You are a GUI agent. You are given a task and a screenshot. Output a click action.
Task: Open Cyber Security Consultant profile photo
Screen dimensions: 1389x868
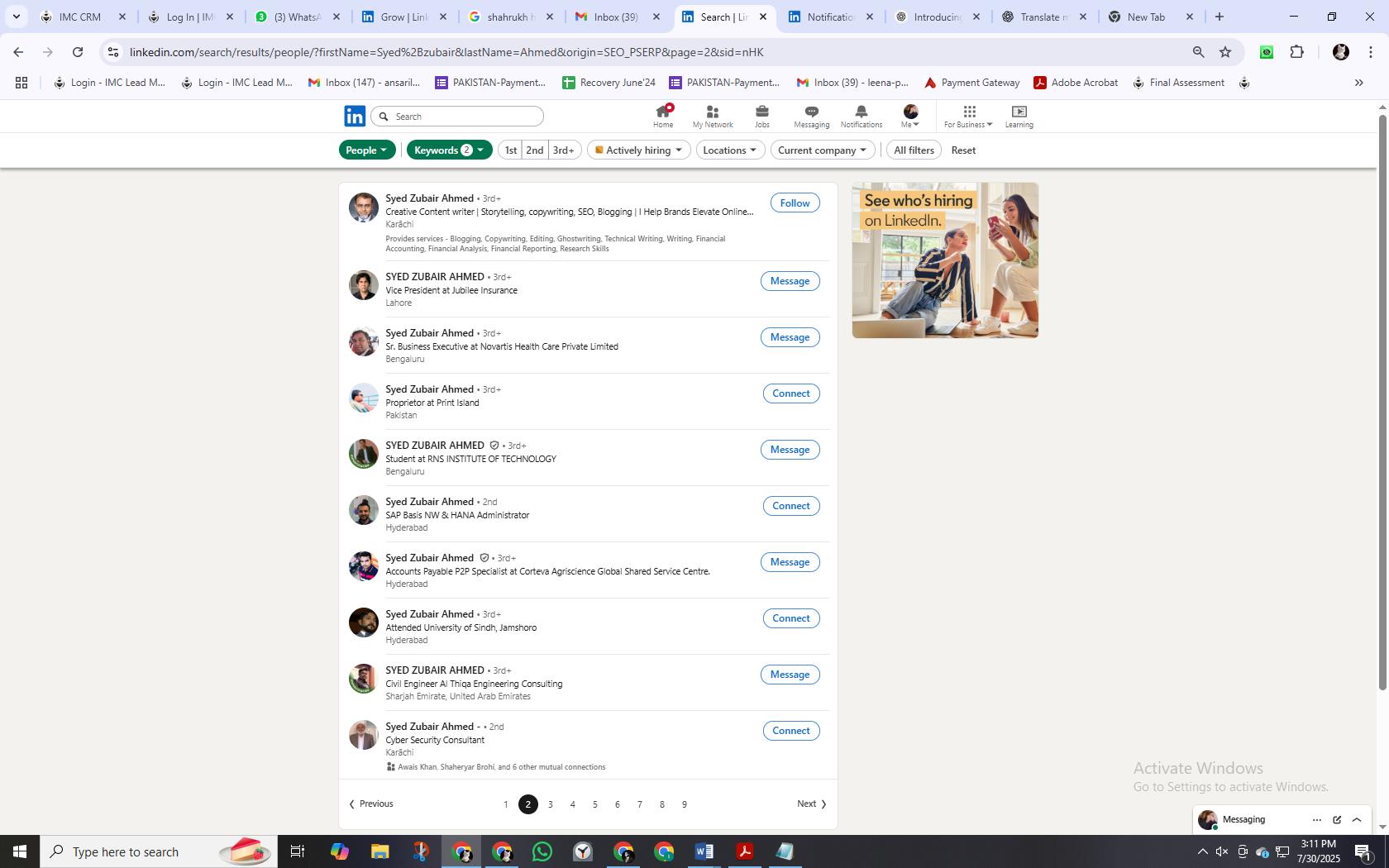pos(363,735)
